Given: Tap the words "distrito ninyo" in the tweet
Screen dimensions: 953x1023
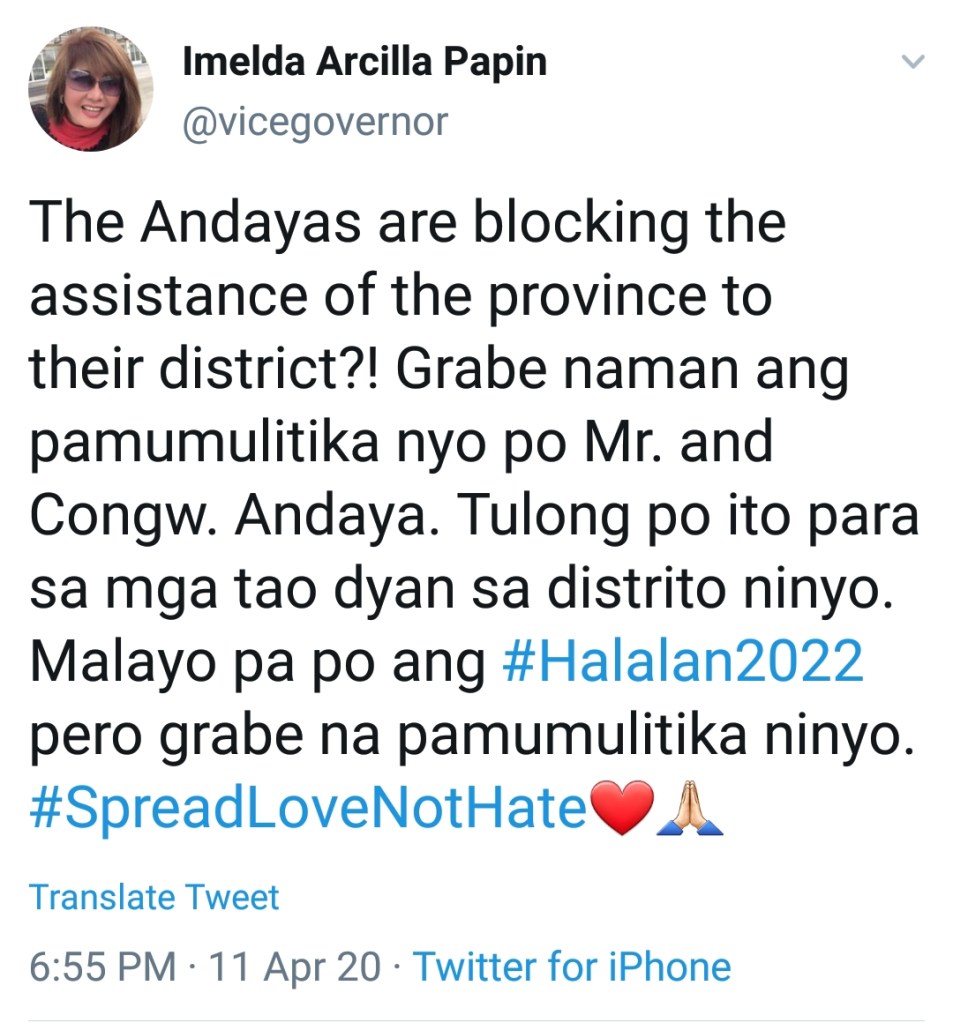Looking at the screenshot, I should [x=719, y=588].
